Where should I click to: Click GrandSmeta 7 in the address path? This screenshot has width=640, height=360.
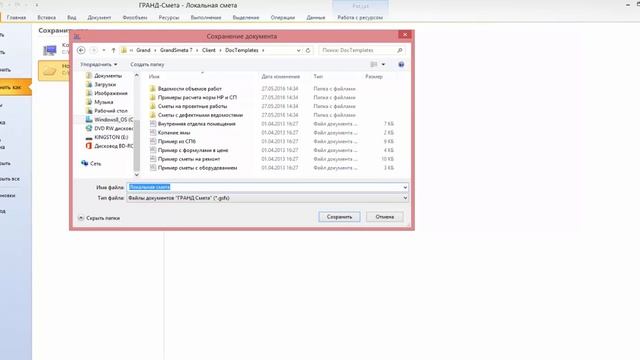[x=176, y=50]
